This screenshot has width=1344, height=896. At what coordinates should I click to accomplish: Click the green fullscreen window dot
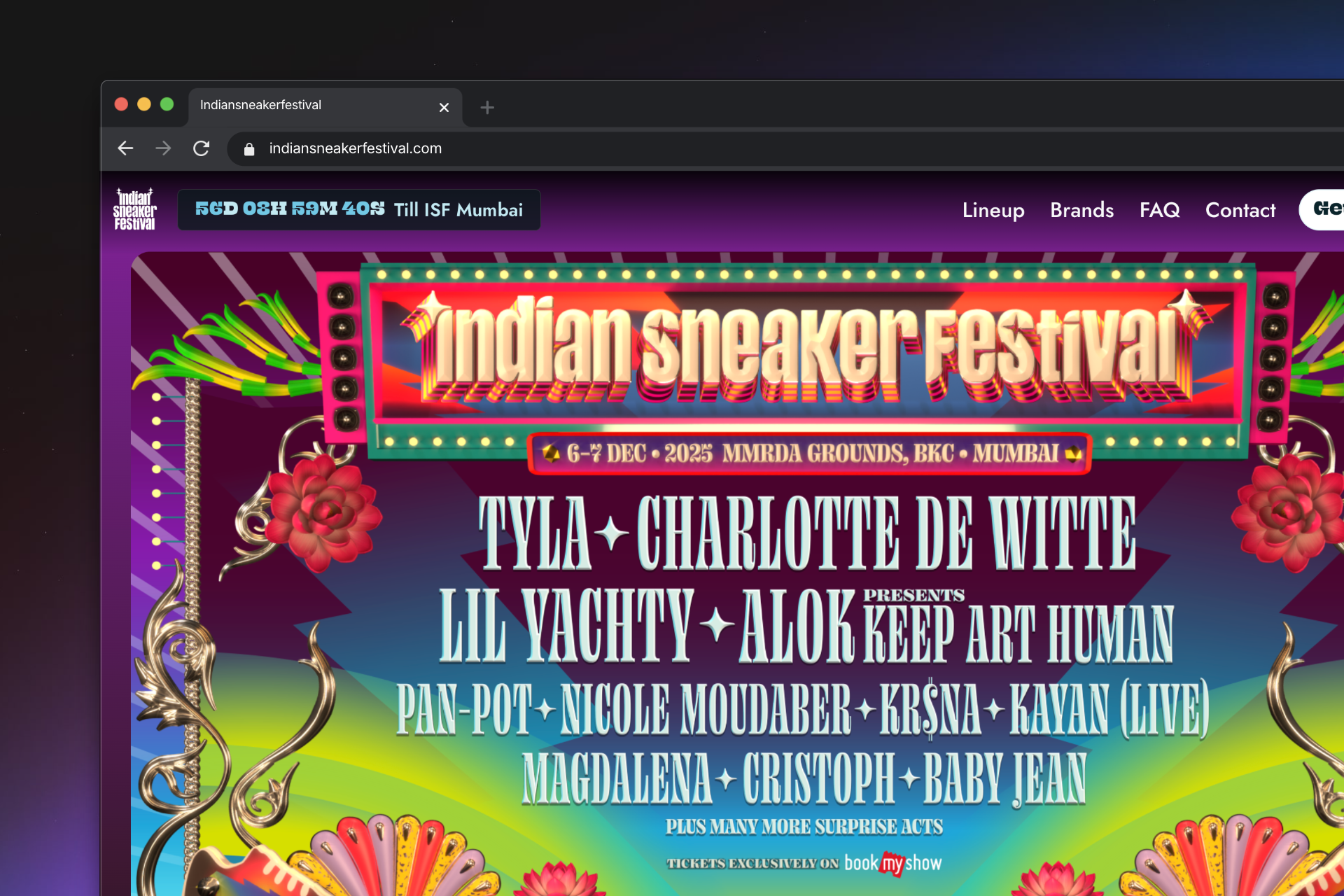(167, 104)
